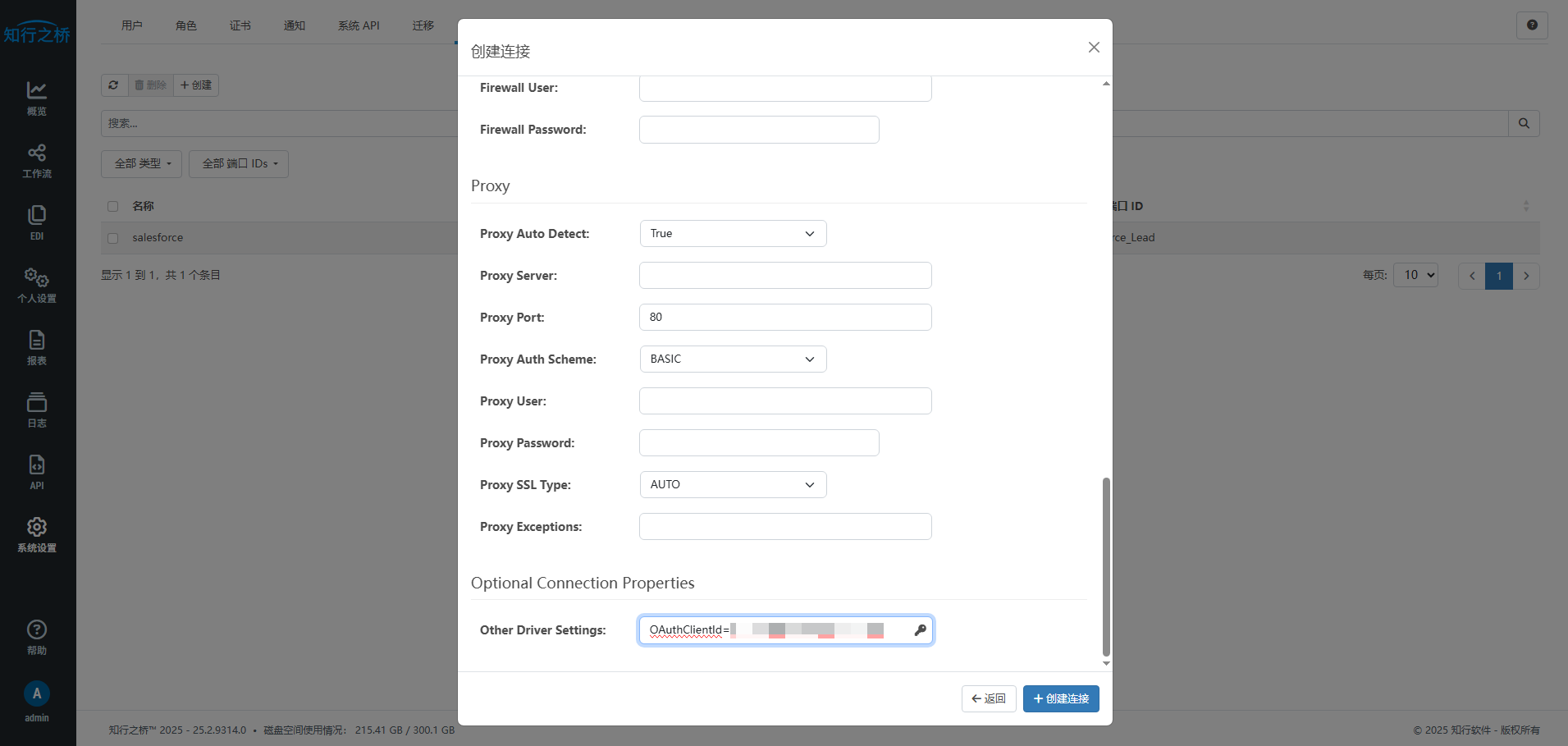Image resolution: width=1568 pixels, height=746 pixels.
Task: Click into the Proxy Server input field
Action: tap(785, 276)
